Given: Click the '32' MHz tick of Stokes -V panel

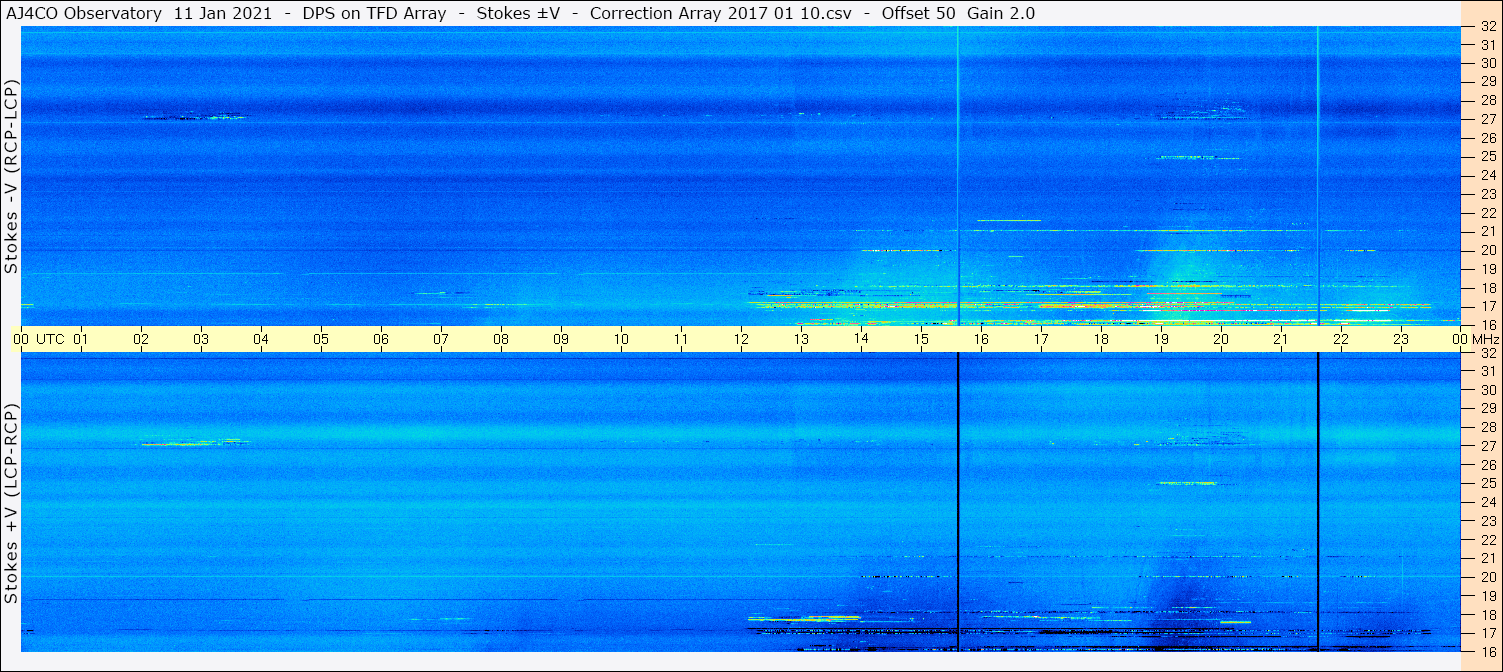Looking at the screenshot, I should [1487, 25].
